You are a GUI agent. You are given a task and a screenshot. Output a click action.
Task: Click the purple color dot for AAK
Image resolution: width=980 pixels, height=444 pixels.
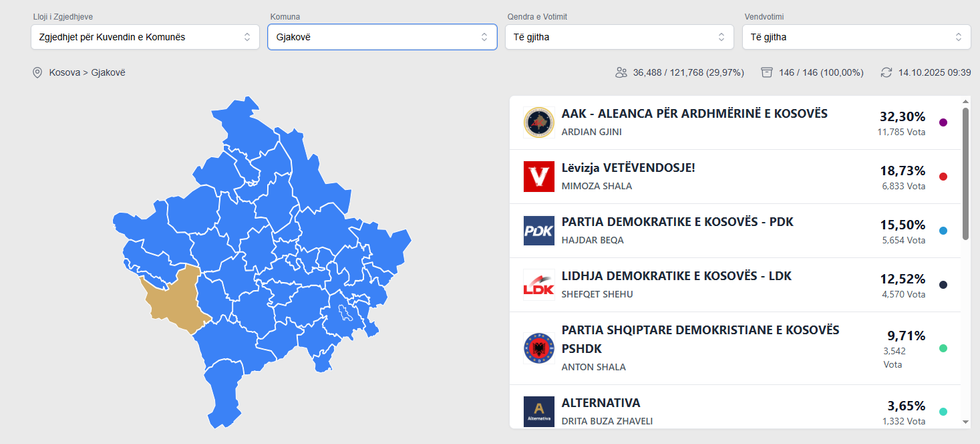943,123
